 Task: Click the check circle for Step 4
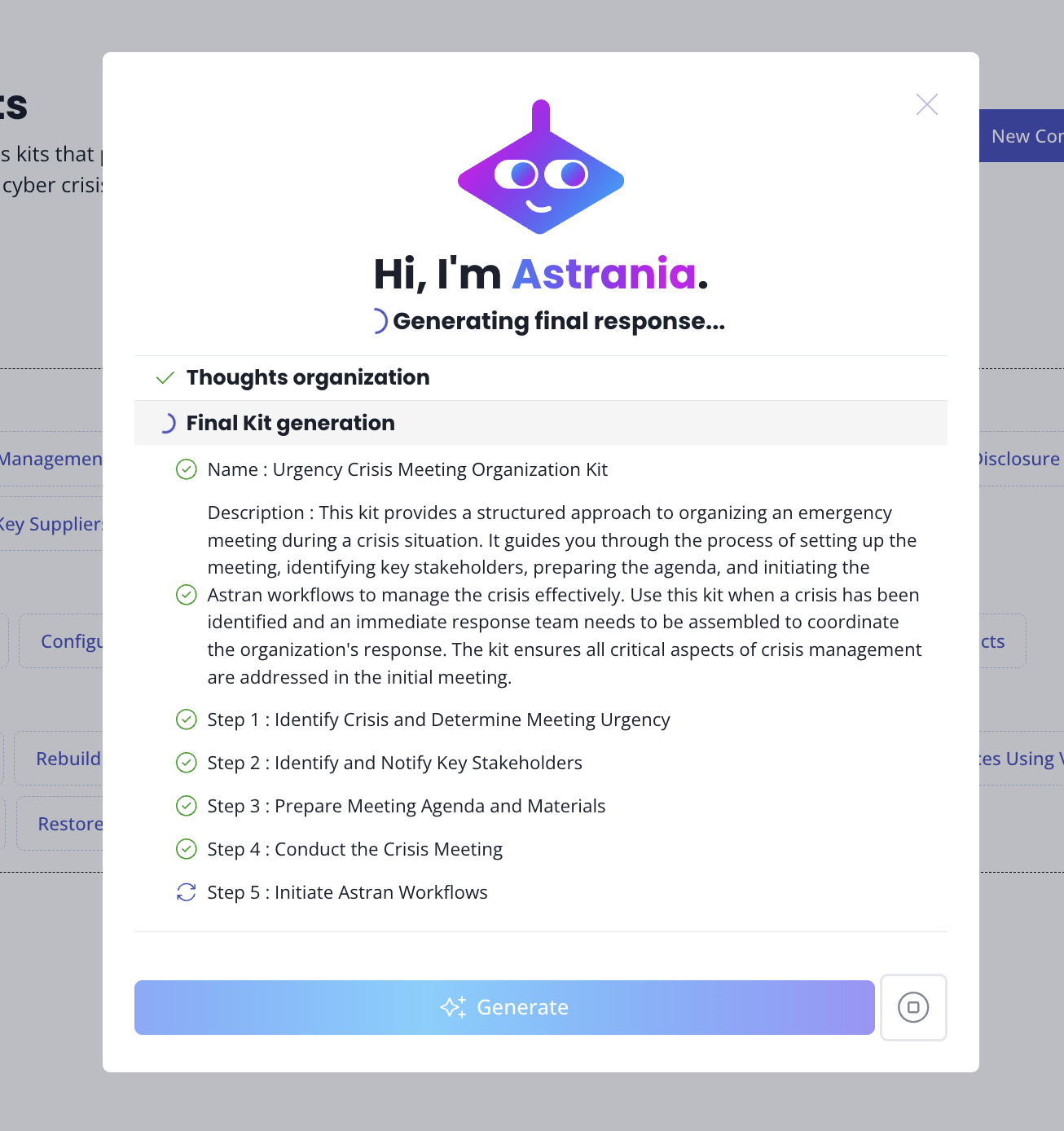pyautogui.click(x=187, y=849)
